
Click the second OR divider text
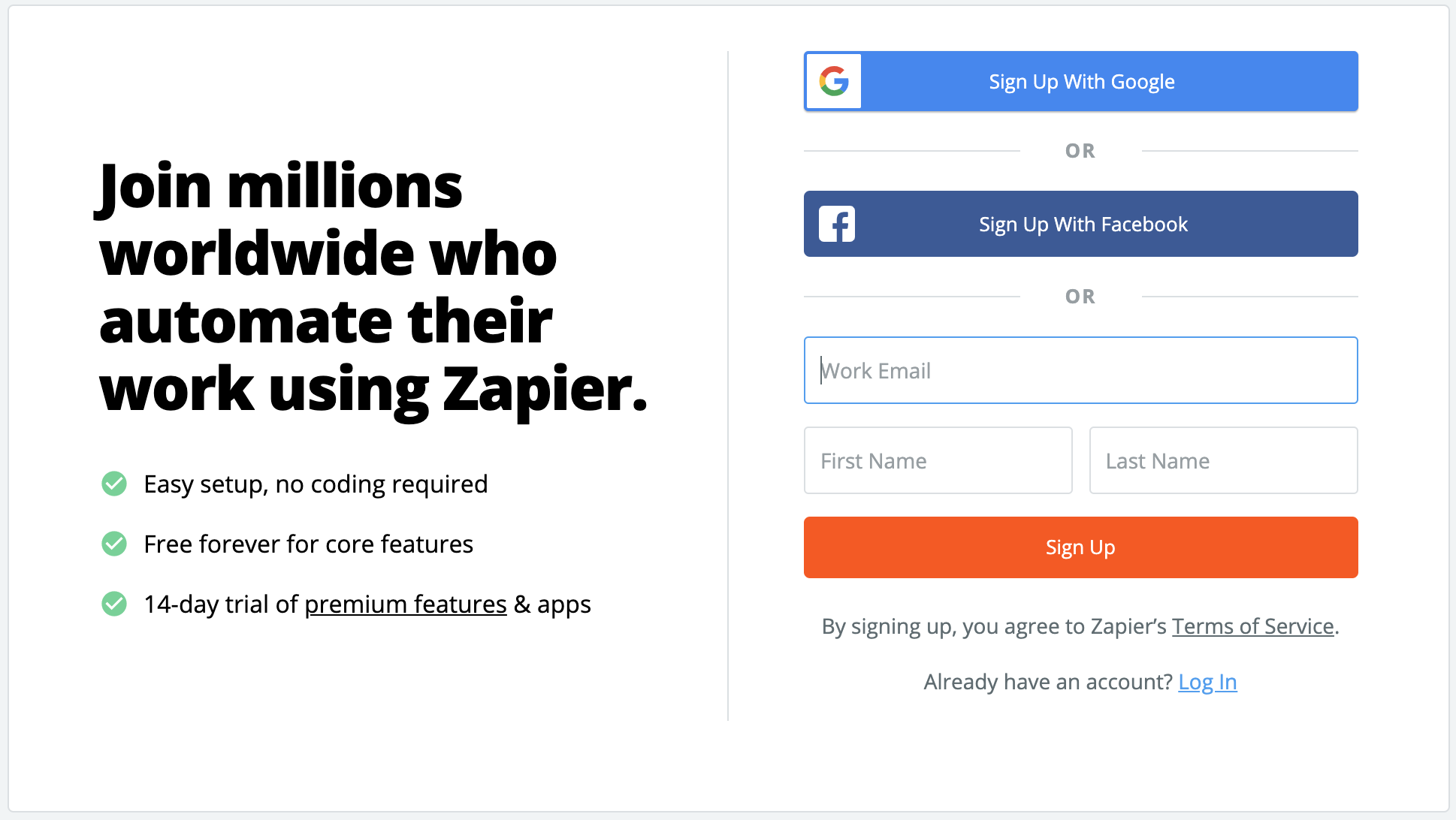1080,296
